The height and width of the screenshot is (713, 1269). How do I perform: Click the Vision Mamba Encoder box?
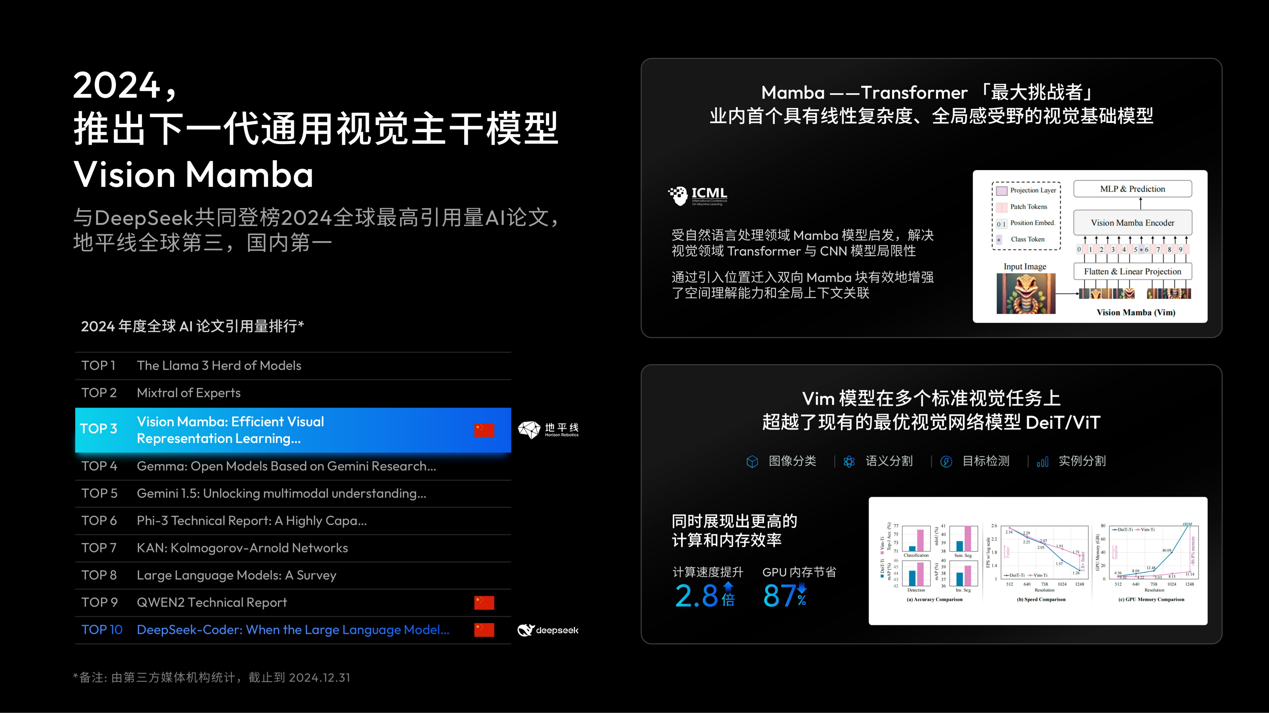[x=1133, y=223]
